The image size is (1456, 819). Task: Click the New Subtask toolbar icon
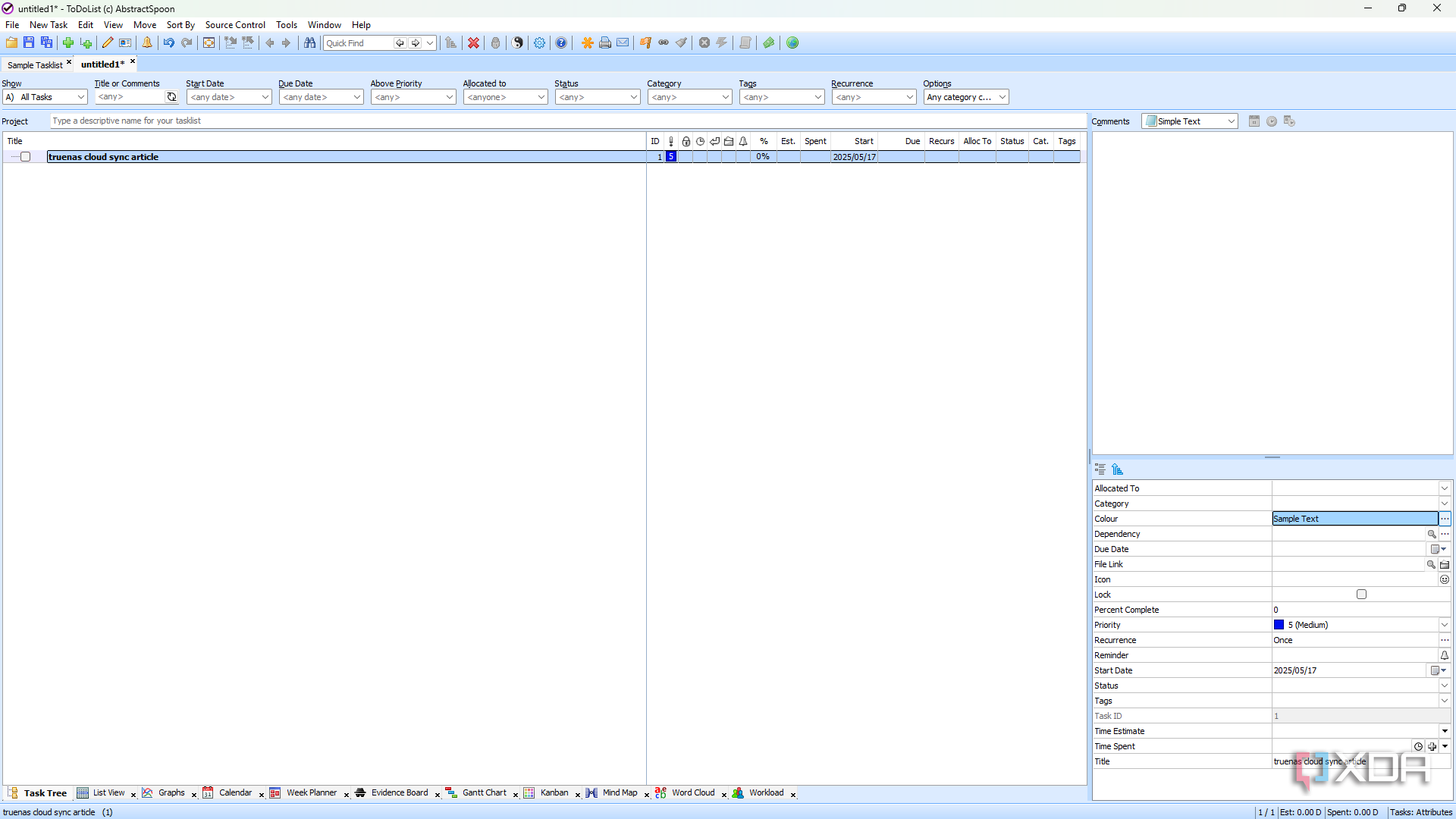pos(86,43)
